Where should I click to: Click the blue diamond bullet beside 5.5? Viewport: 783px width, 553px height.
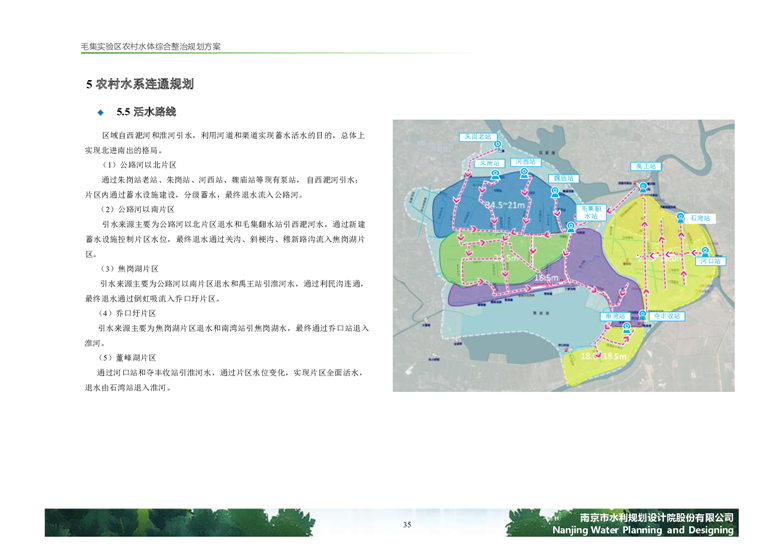click(x=101, y=111)
